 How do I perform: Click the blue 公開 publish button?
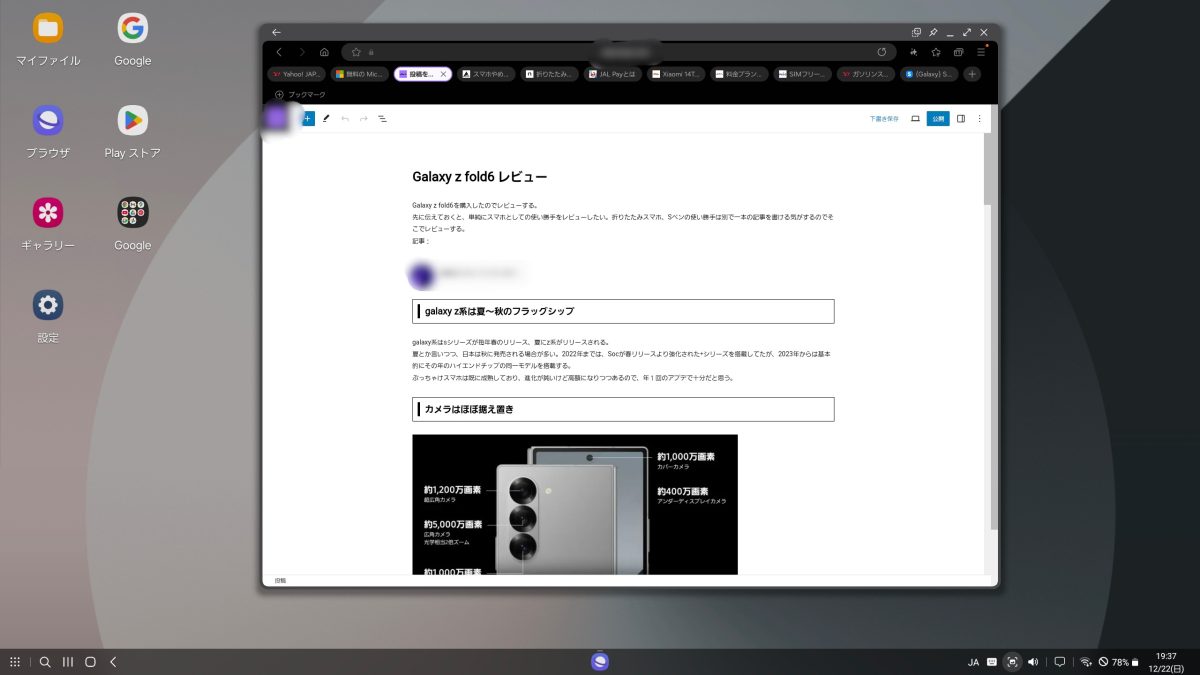pos(938,118)
